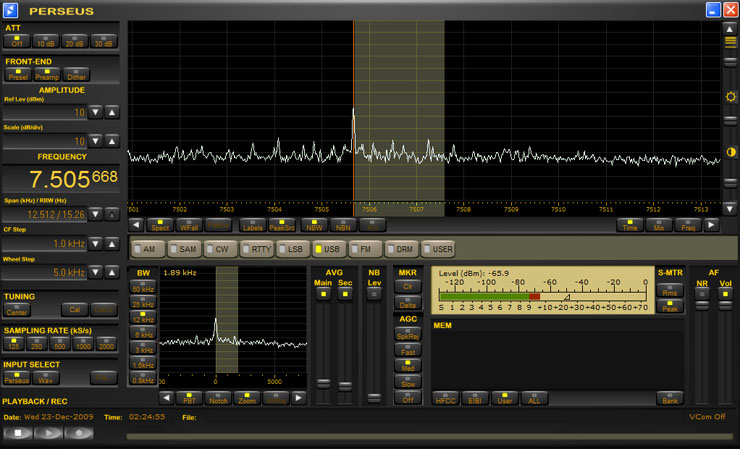The image size is (740, 449).
Task: Click the spectrum scroll-left arrow button
Action: click(136, 225)
